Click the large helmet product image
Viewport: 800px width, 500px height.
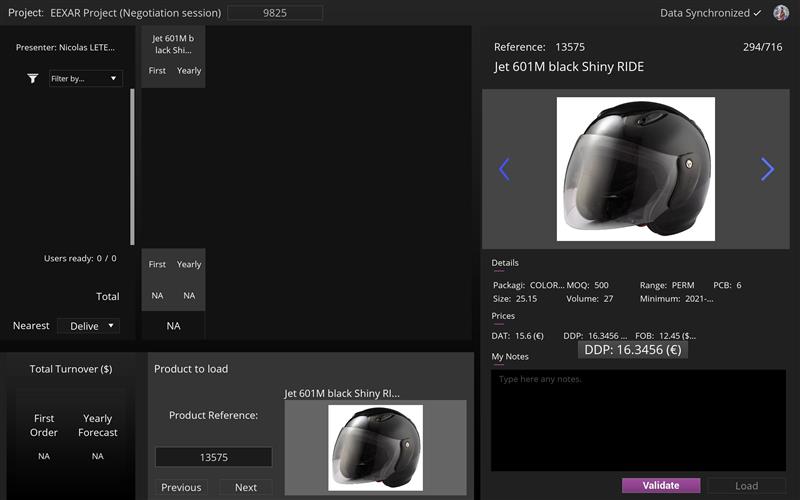[636, 169]
